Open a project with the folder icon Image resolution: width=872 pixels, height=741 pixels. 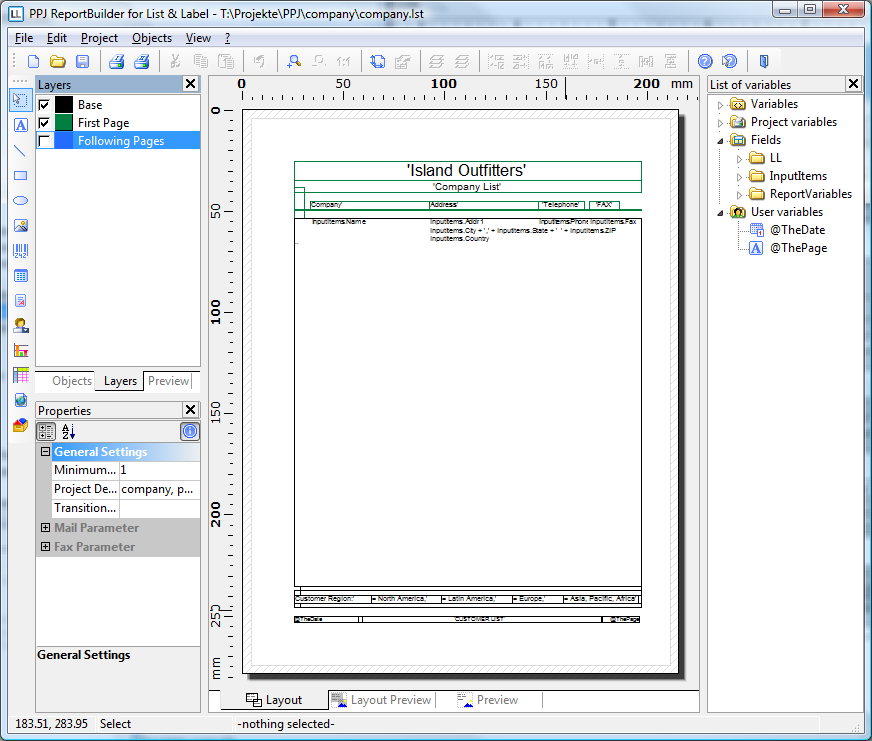point(57,61)
